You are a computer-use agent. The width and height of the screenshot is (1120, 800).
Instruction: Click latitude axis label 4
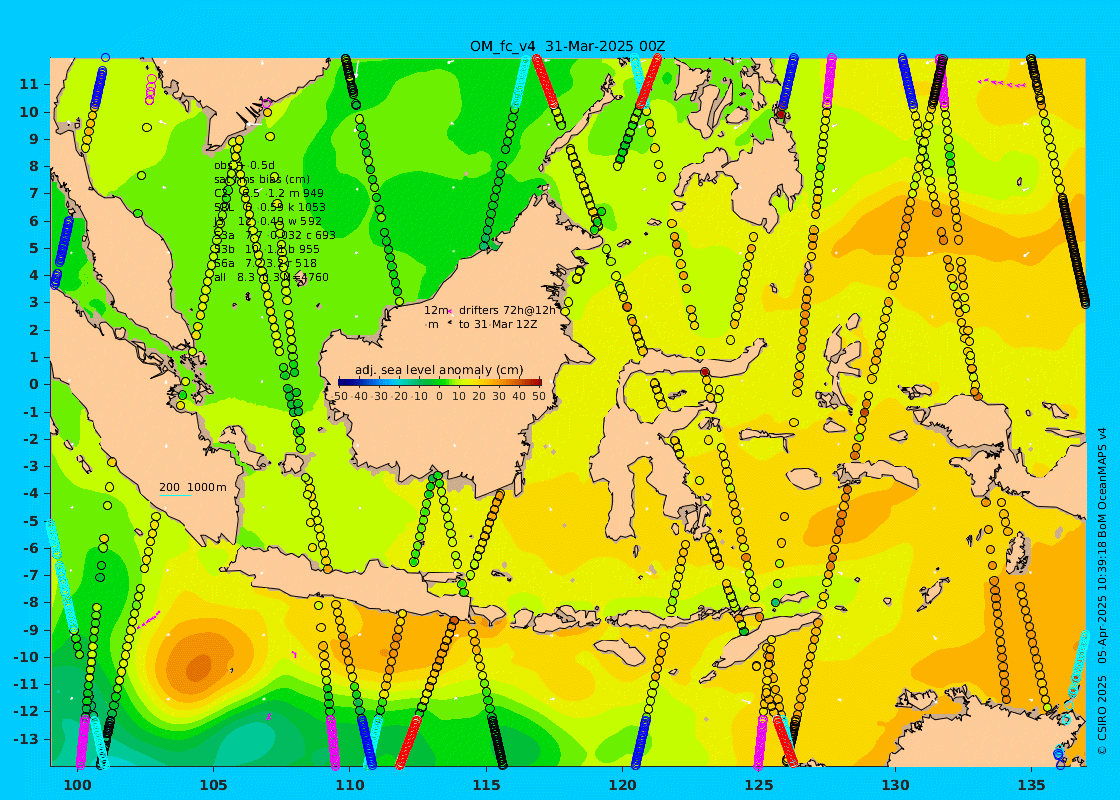pos(33,275)
